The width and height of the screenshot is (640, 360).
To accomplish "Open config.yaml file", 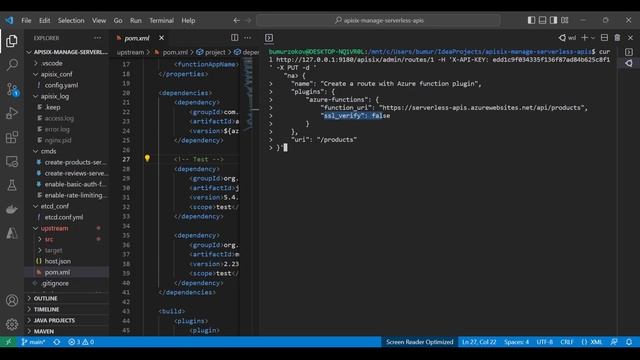I will tap(67, 85).
